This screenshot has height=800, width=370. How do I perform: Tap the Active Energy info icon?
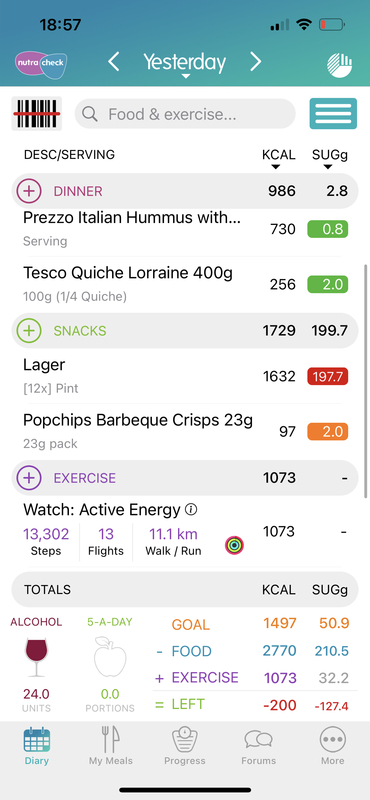191,509
